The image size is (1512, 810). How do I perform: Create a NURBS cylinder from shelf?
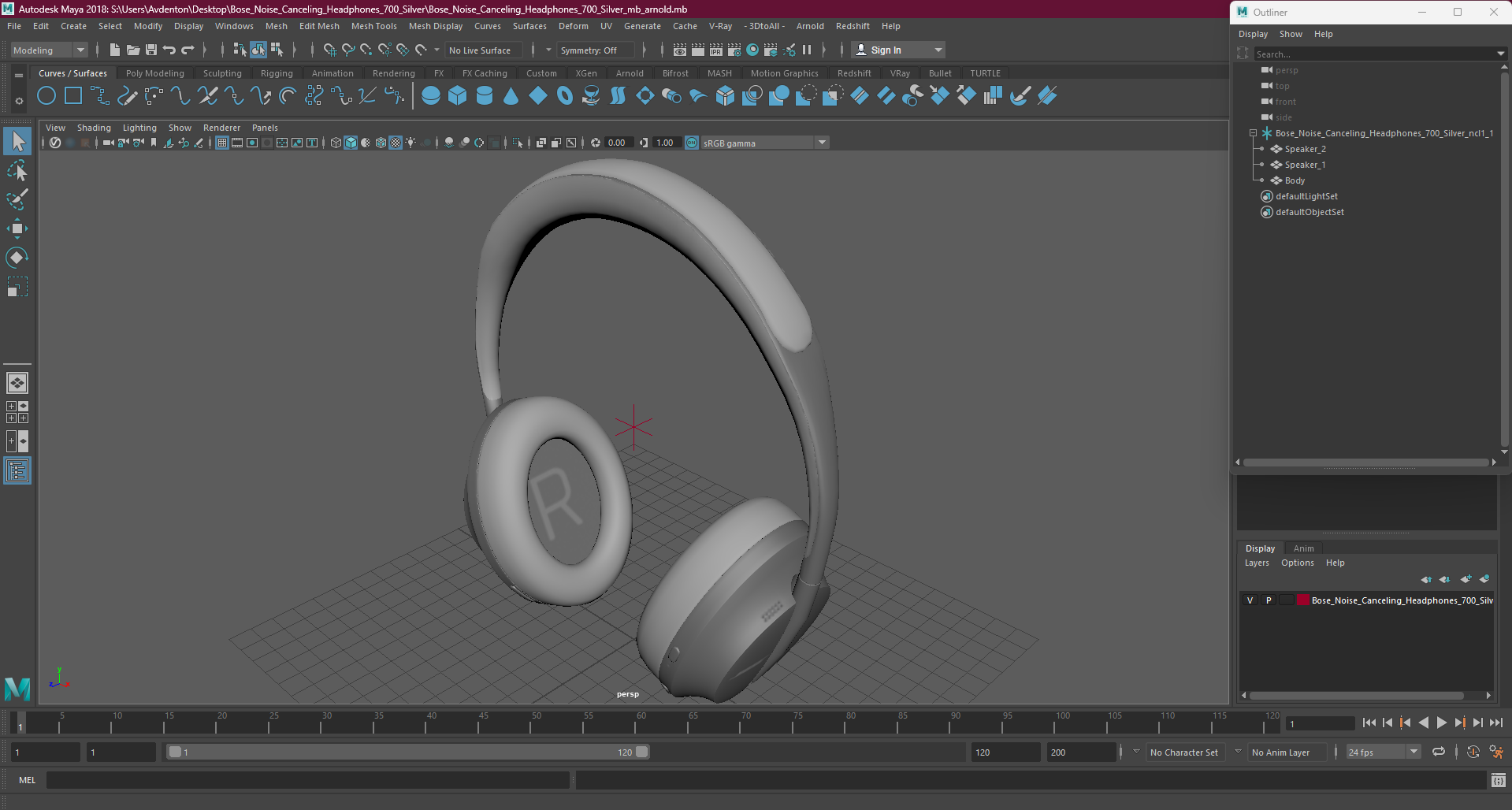click(485, 96)
